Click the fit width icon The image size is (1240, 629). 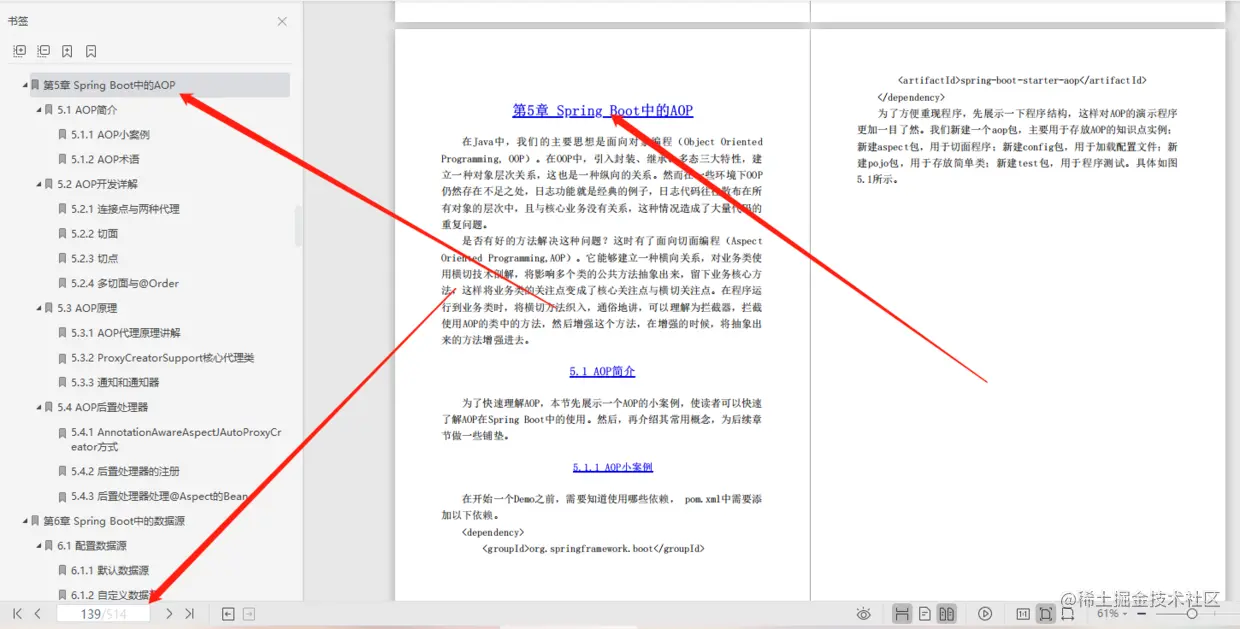pyautogui.click(x=1068, y=614)
